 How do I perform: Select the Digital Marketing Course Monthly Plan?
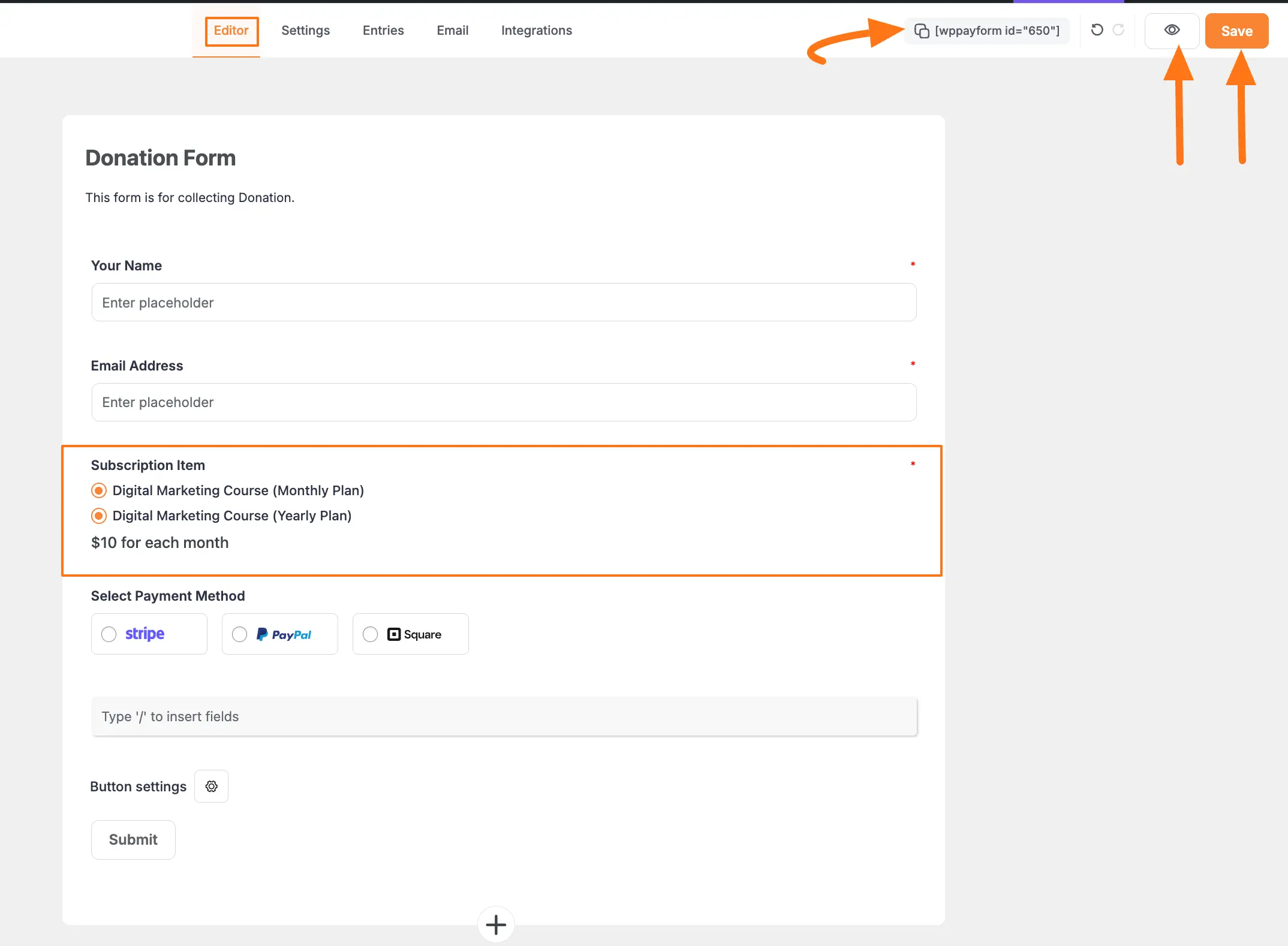[x=98, y=490]
